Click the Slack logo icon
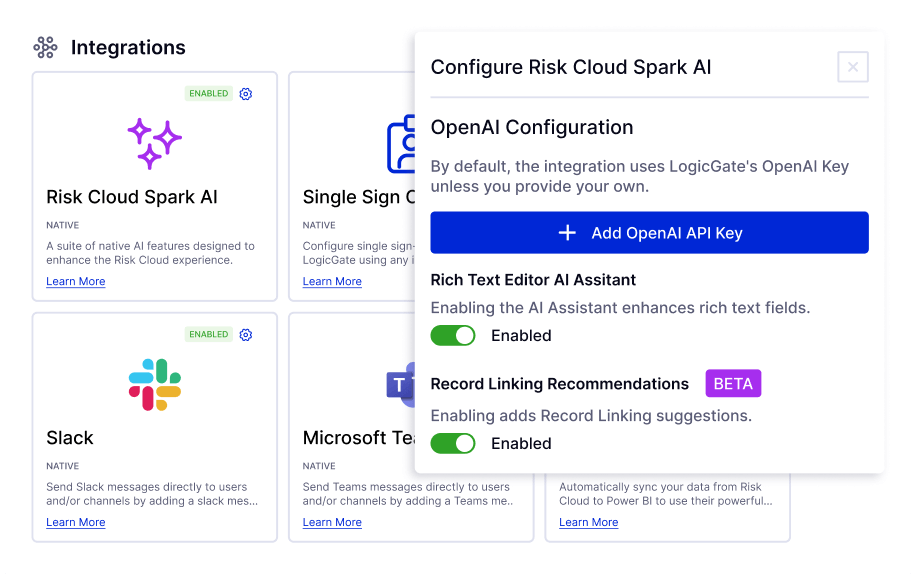This screenshot has width=916, height=574. pyautogui.click(x=154, y=384)
